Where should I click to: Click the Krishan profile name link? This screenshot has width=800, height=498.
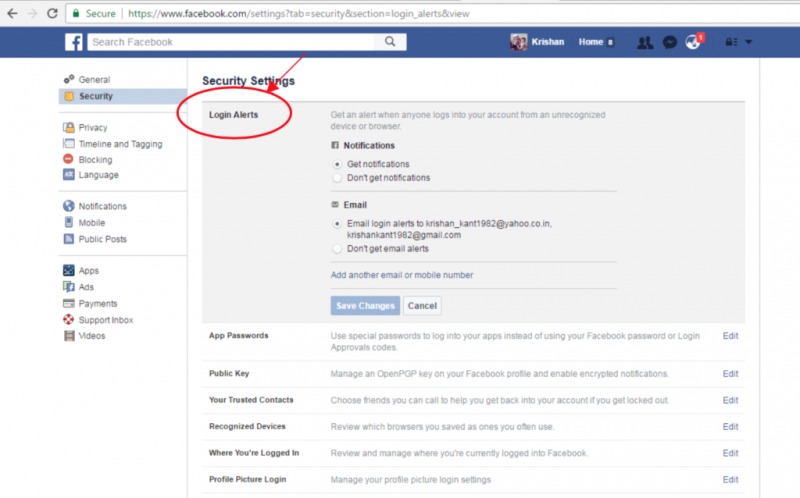(548, 42)
